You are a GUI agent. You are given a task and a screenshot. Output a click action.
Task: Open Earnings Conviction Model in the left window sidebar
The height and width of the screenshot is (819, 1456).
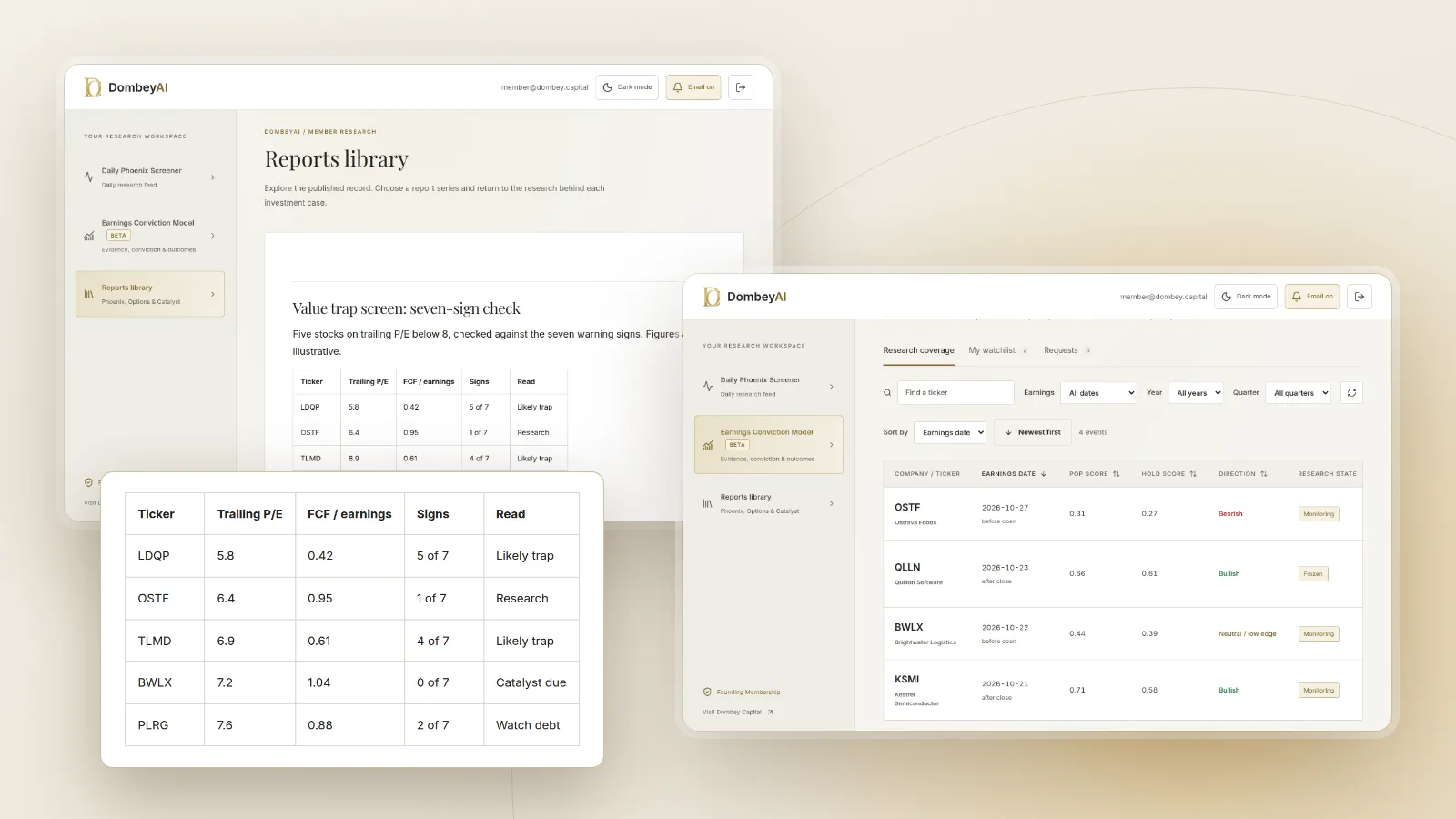click(x=150, y=236)
